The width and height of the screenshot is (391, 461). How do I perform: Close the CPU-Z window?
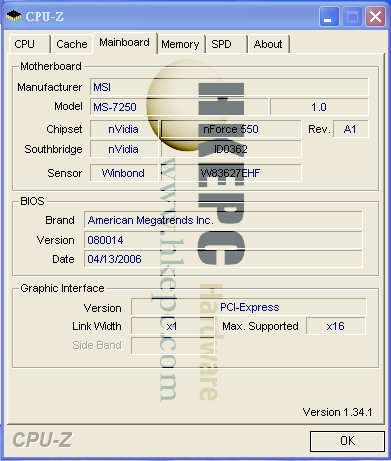click(375, 16)
